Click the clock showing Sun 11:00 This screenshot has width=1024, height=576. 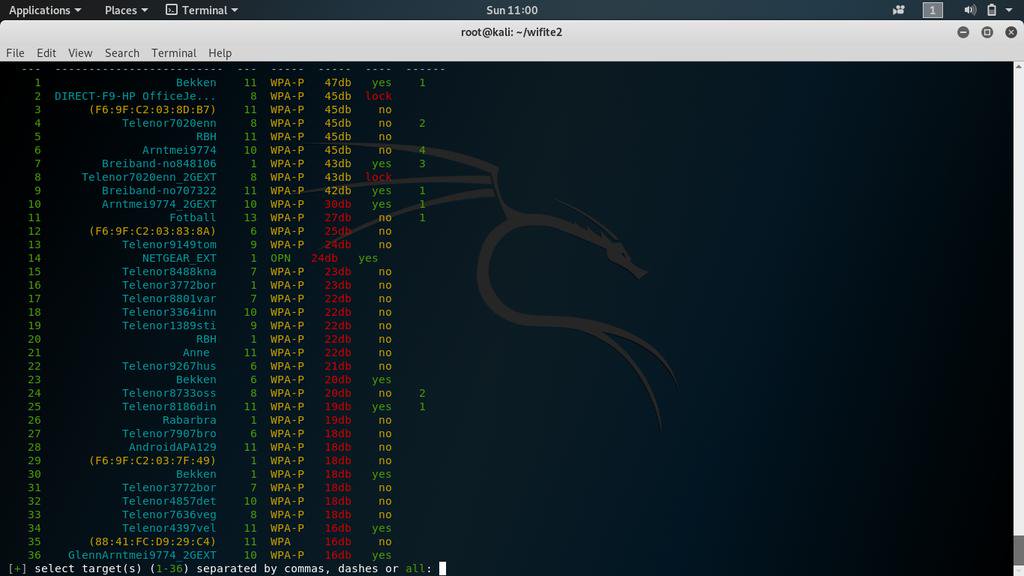point(511,10)
